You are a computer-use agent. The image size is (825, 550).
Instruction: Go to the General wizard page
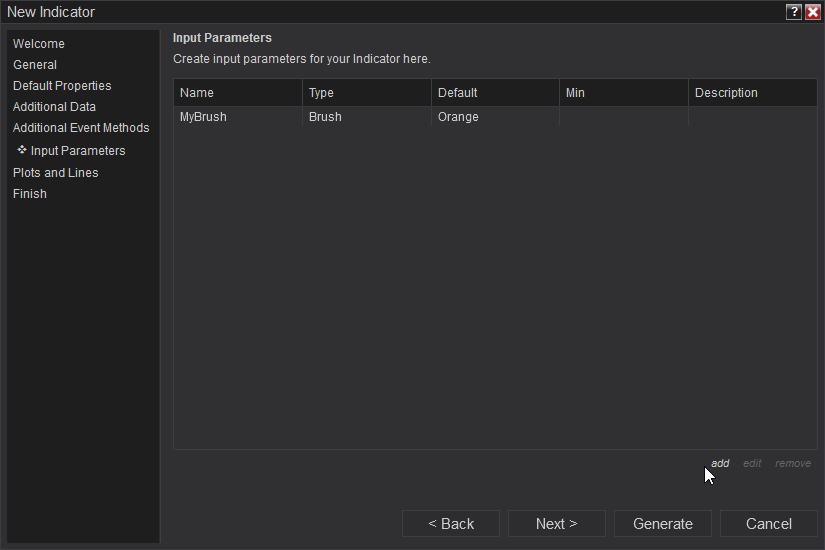click(x=35, y=65)
